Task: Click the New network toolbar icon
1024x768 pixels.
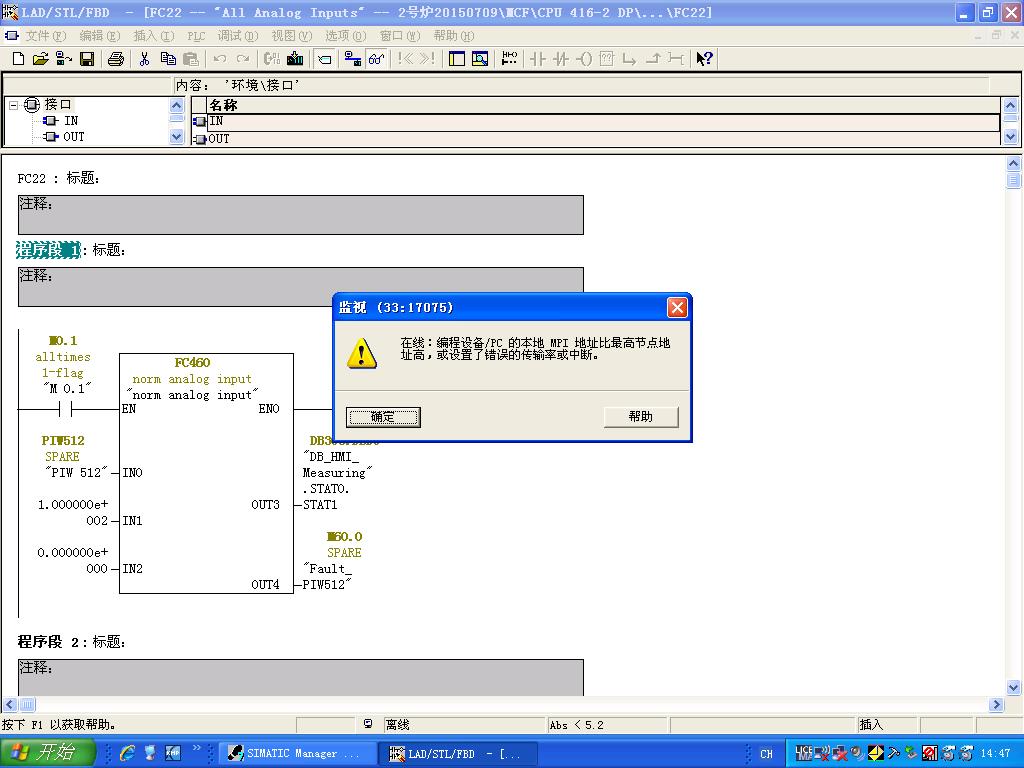Action: (509, 59)
